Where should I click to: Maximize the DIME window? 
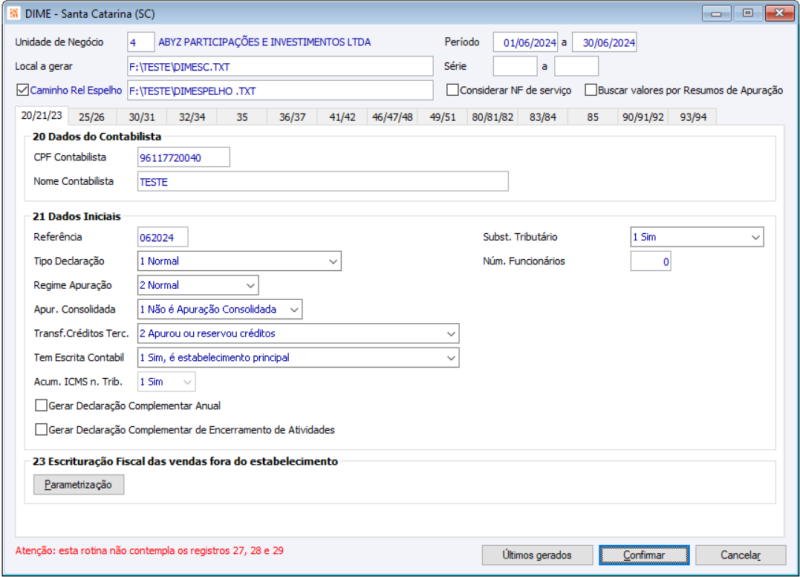[747, 13]
